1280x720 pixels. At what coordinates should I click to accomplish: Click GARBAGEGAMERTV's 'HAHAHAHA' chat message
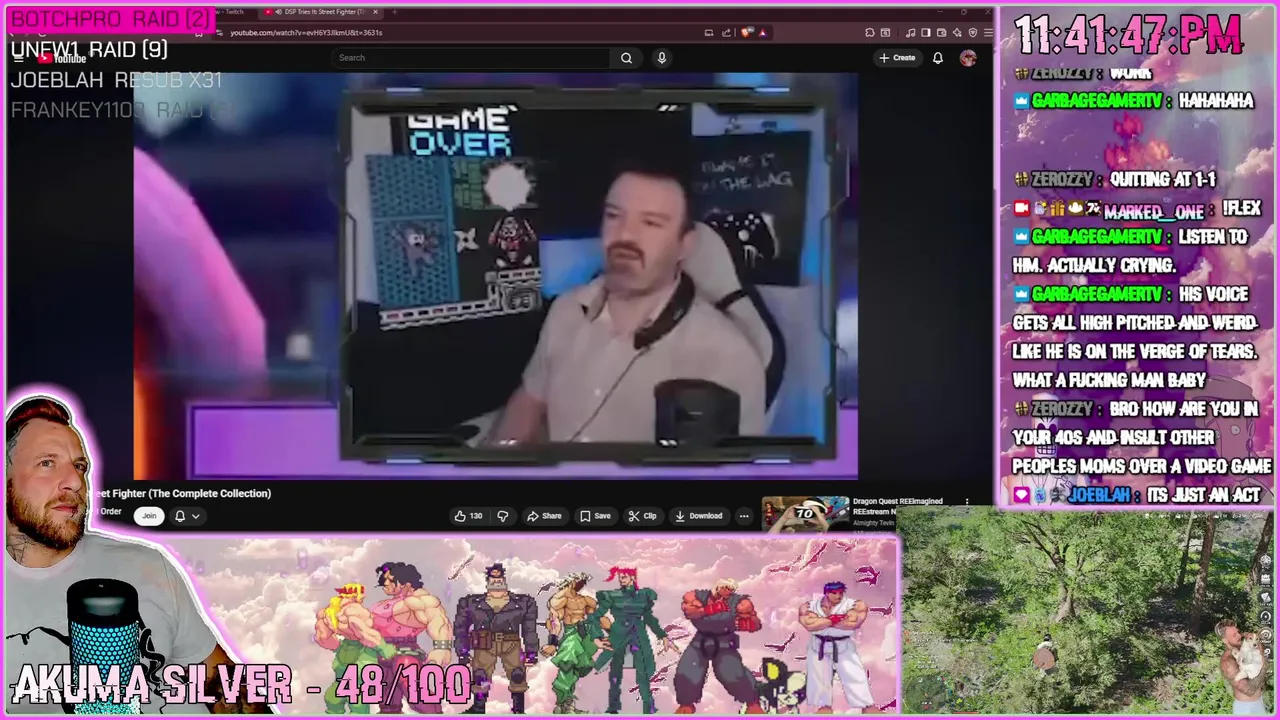tap(1215, 101)
